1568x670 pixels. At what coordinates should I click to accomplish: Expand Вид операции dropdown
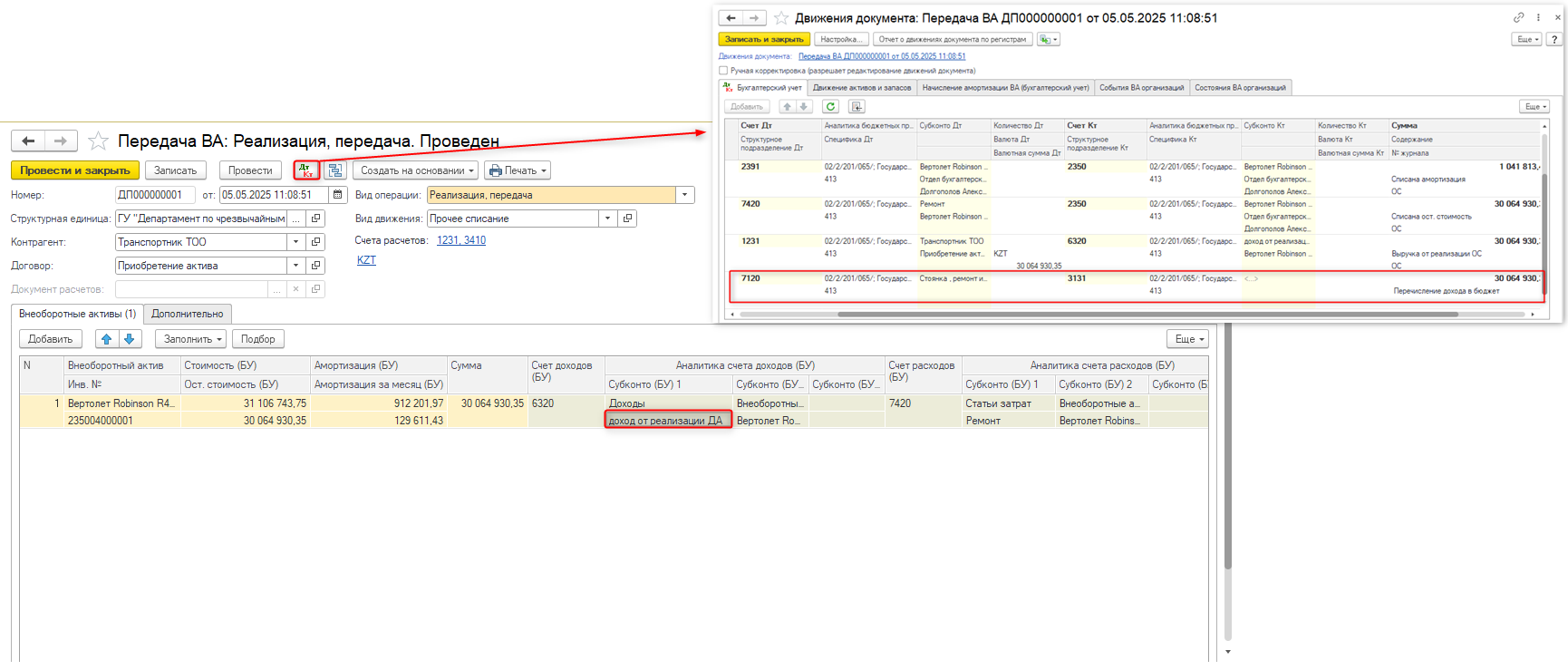(685, 195)
